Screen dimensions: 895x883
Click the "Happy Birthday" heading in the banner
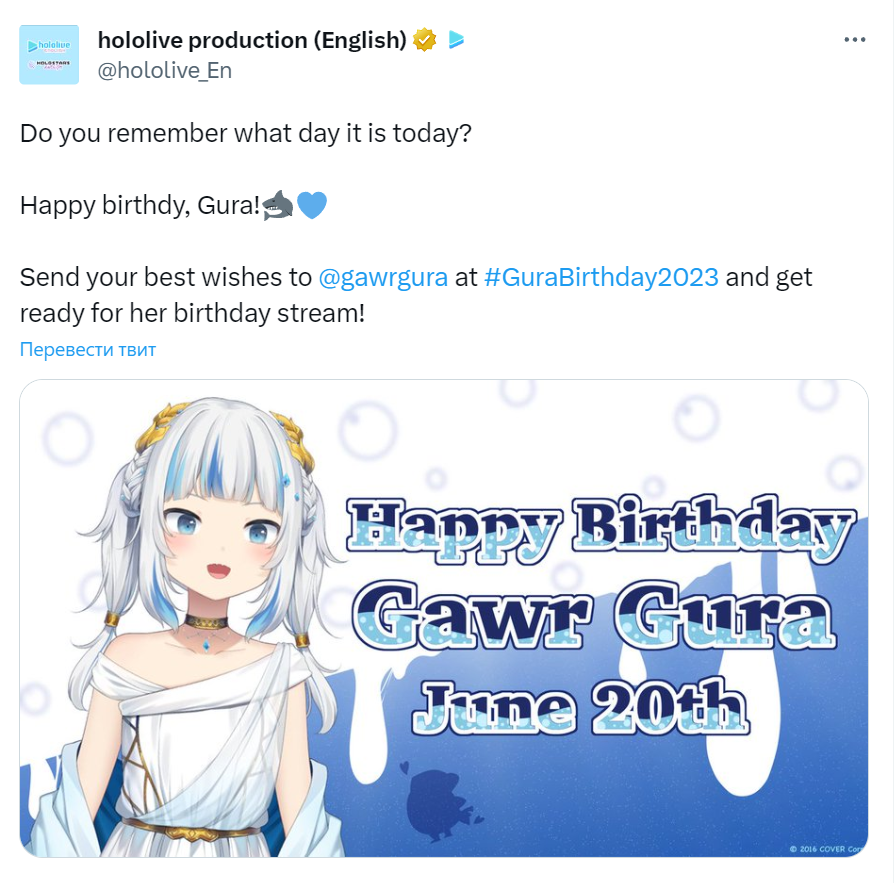pos(601,529)
